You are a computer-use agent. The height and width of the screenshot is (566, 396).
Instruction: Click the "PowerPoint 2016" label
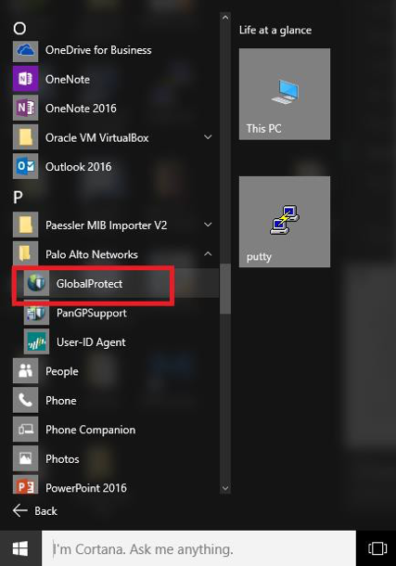(86, 488)
